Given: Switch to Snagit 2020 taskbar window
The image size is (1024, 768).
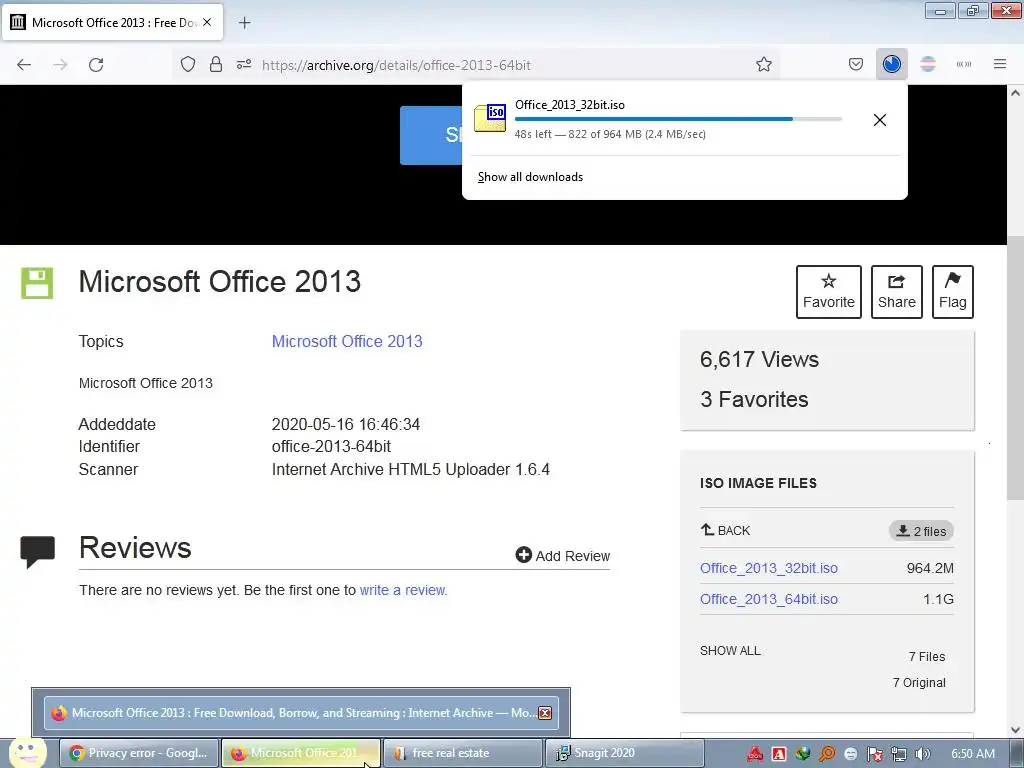Looking at the screenshot, I should [624, 753].
